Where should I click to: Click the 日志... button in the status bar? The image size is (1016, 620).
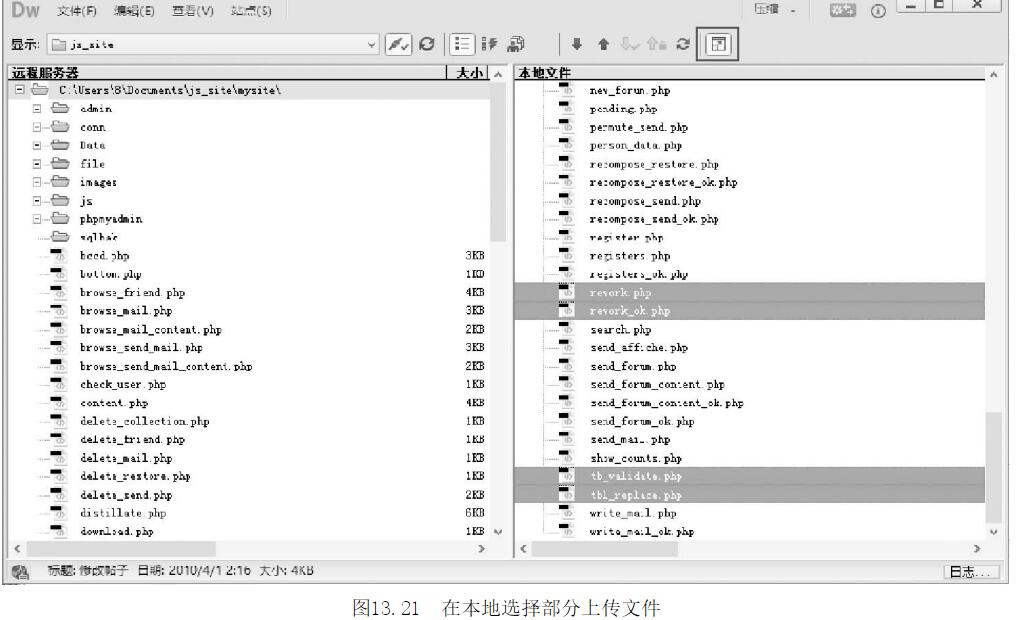click(971, 571)
